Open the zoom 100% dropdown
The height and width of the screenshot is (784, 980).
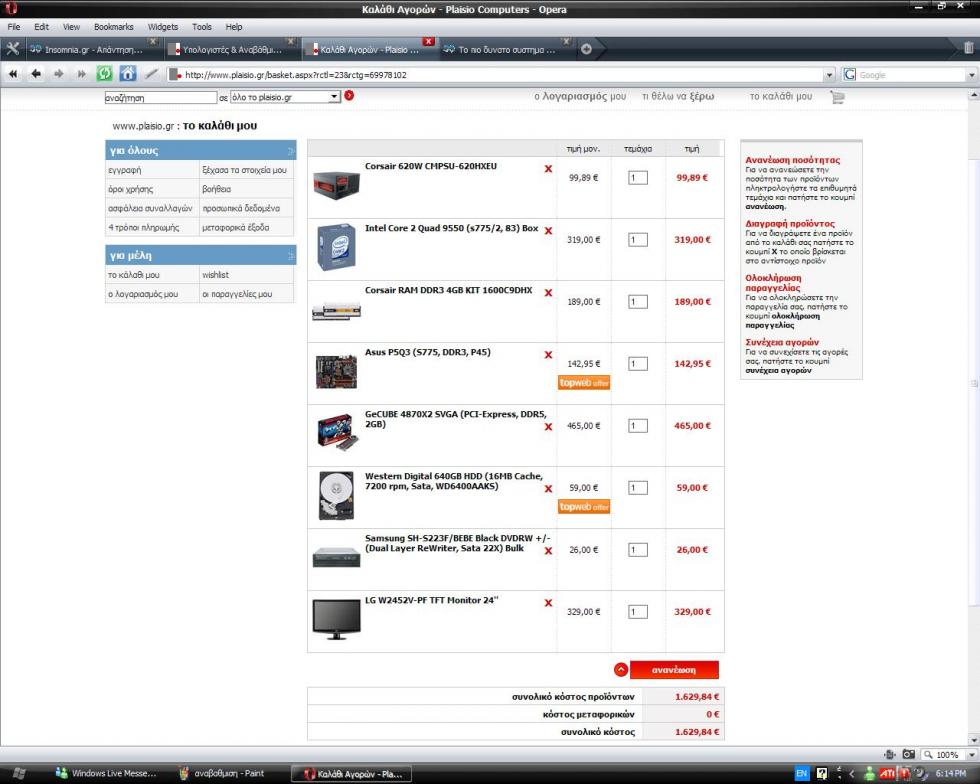[971, 755]
